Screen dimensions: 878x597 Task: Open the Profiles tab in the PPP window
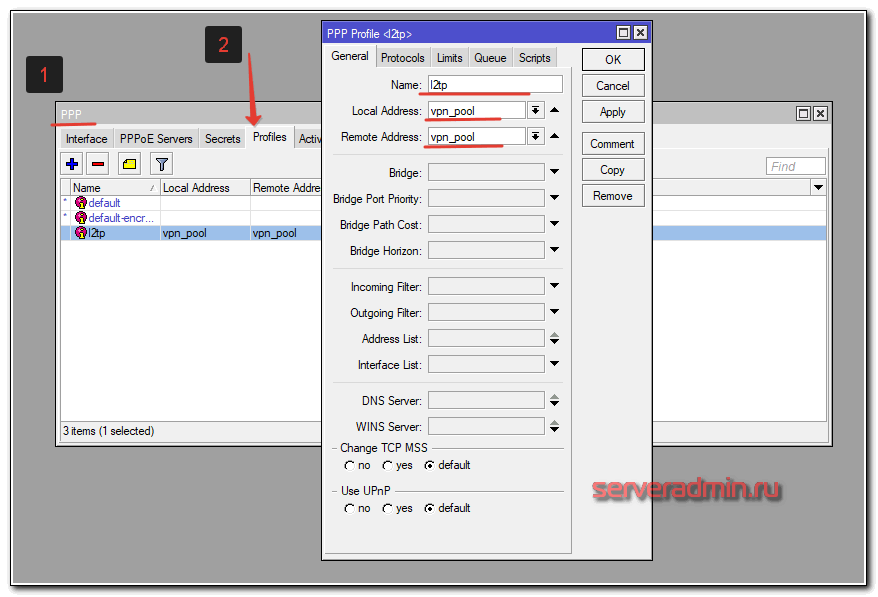tap(269, 137)
